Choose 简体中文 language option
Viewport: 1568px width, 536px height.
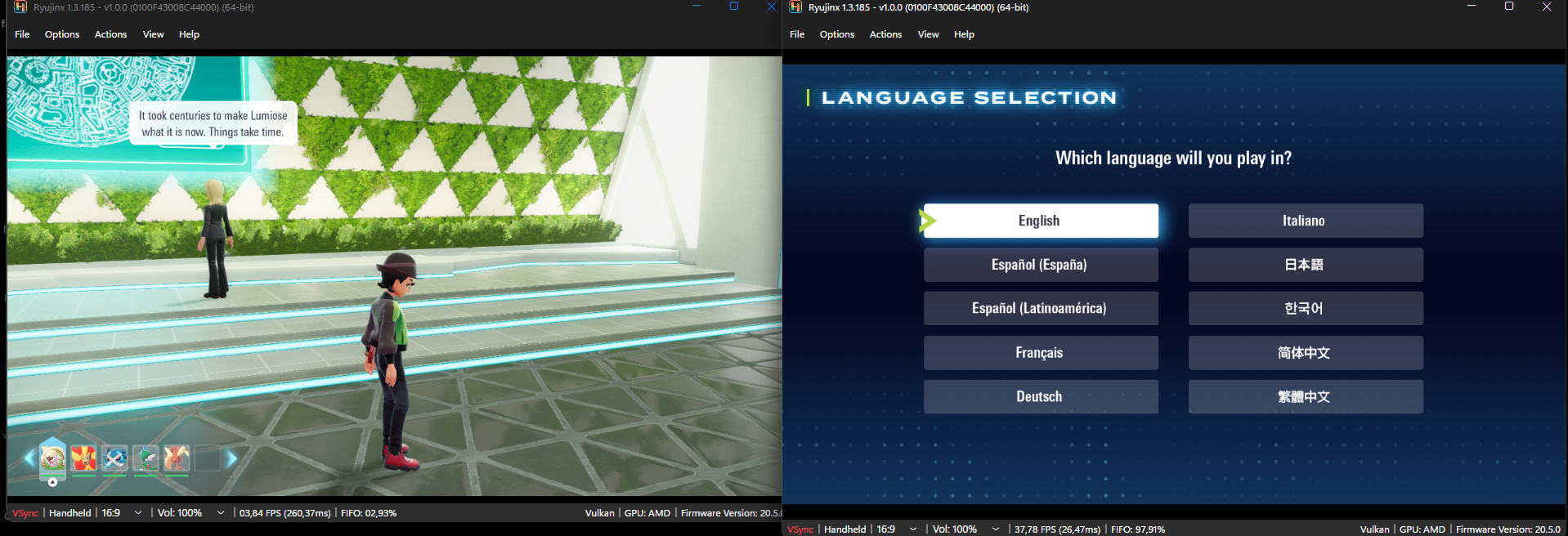tap(1306, 352)
